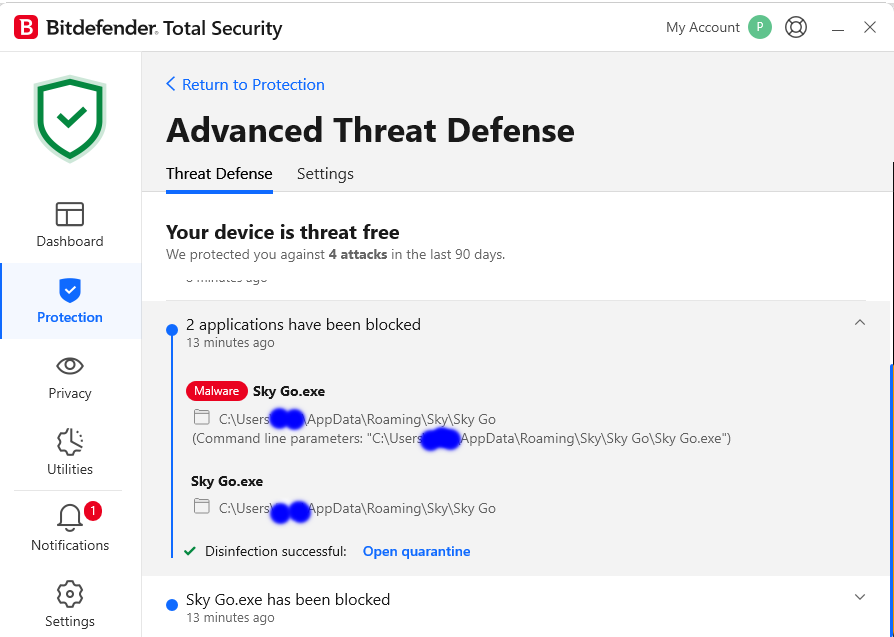The image size is (894, 637).
Task: Open quarantine for the disinfected file
Action: coord(416,551)
